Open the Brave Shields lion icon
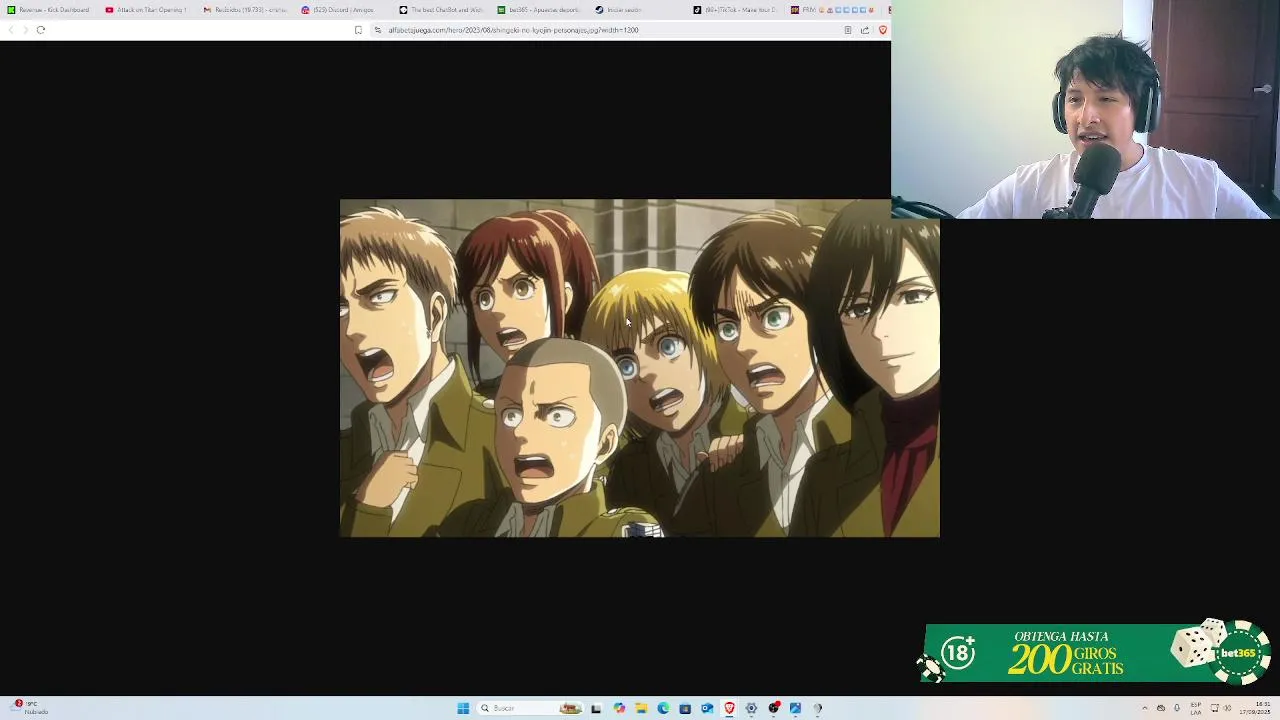1280x720 pixels. [x=882, y=30]
